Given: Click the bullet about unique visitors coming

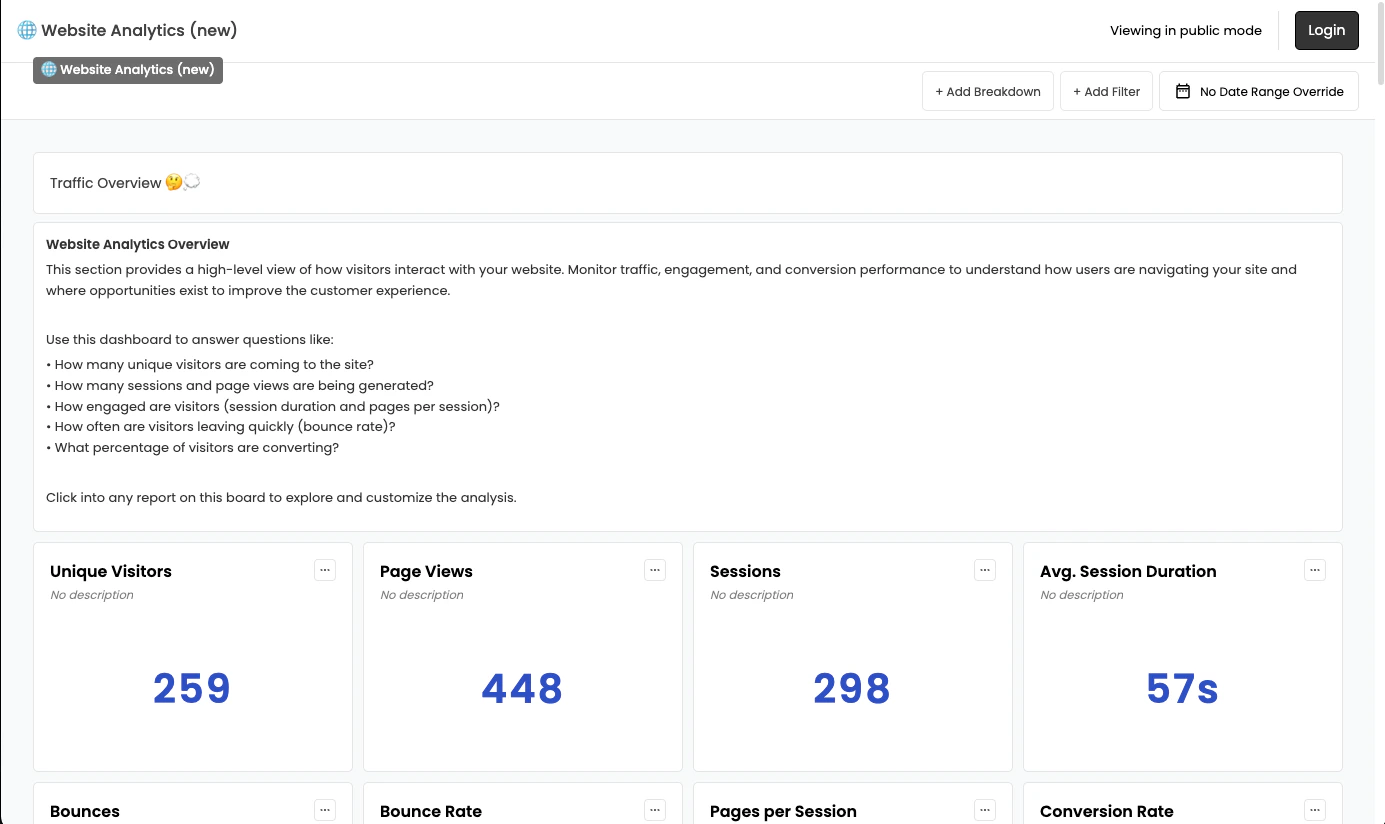Looking at the screenshot, I should click(210, 365).
